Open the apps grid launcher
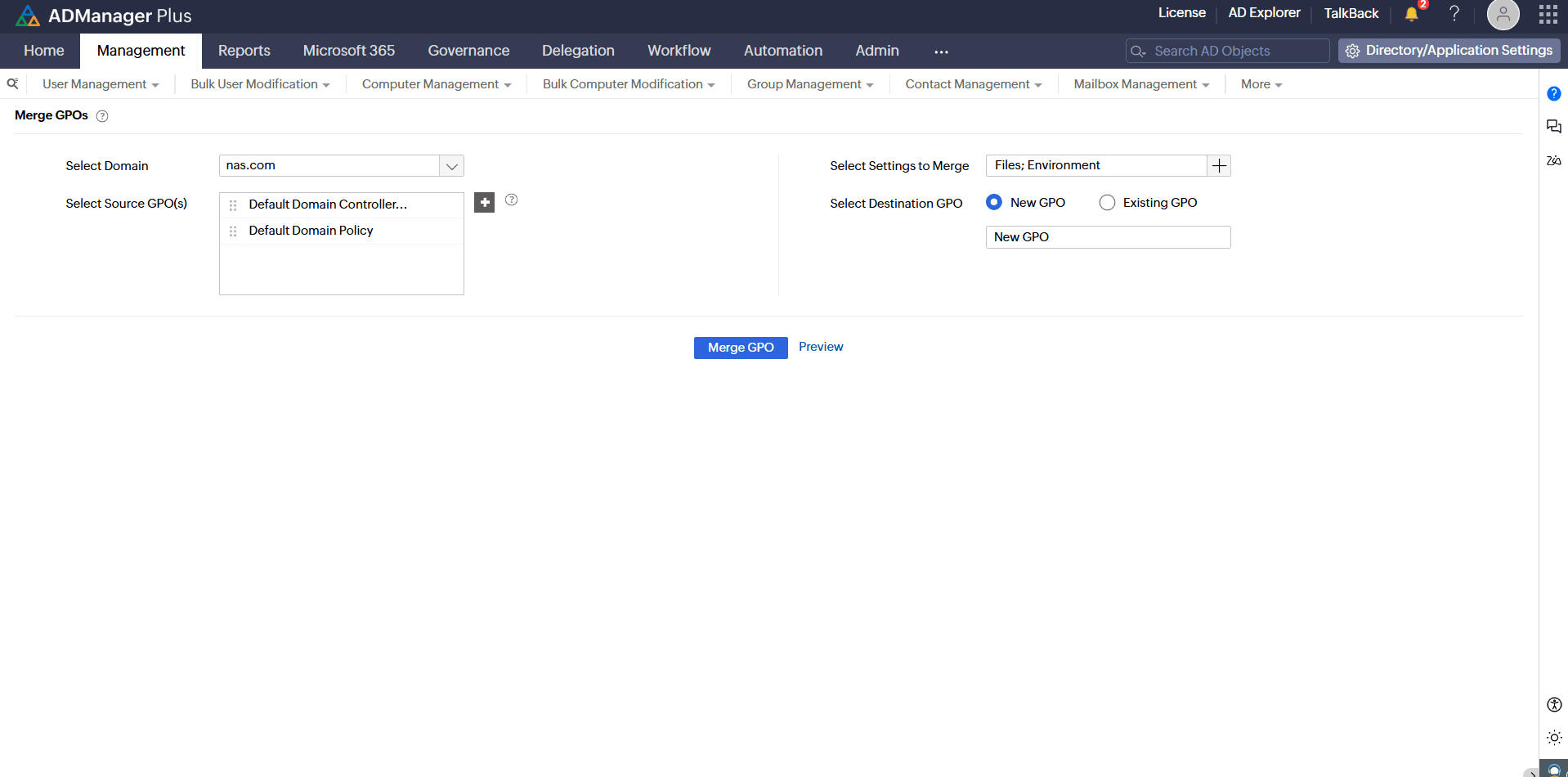Screen dimensions: 1568x777 pyautogui.click(x=1548, y=14)
